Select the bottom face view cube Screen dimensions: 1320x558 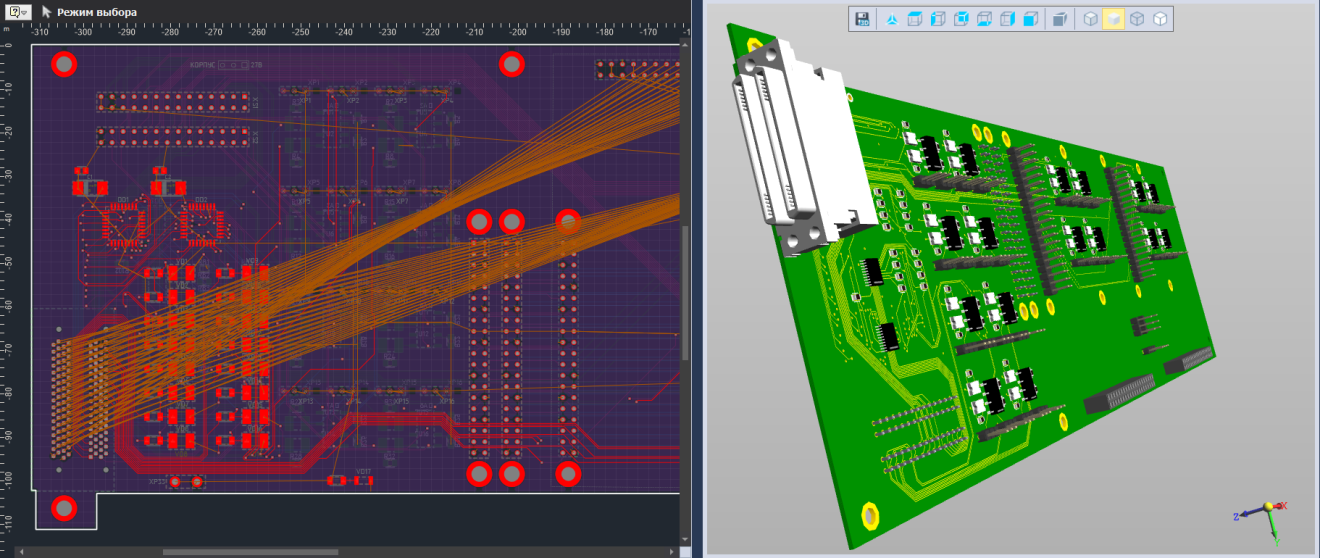click(x=984, y=19)
